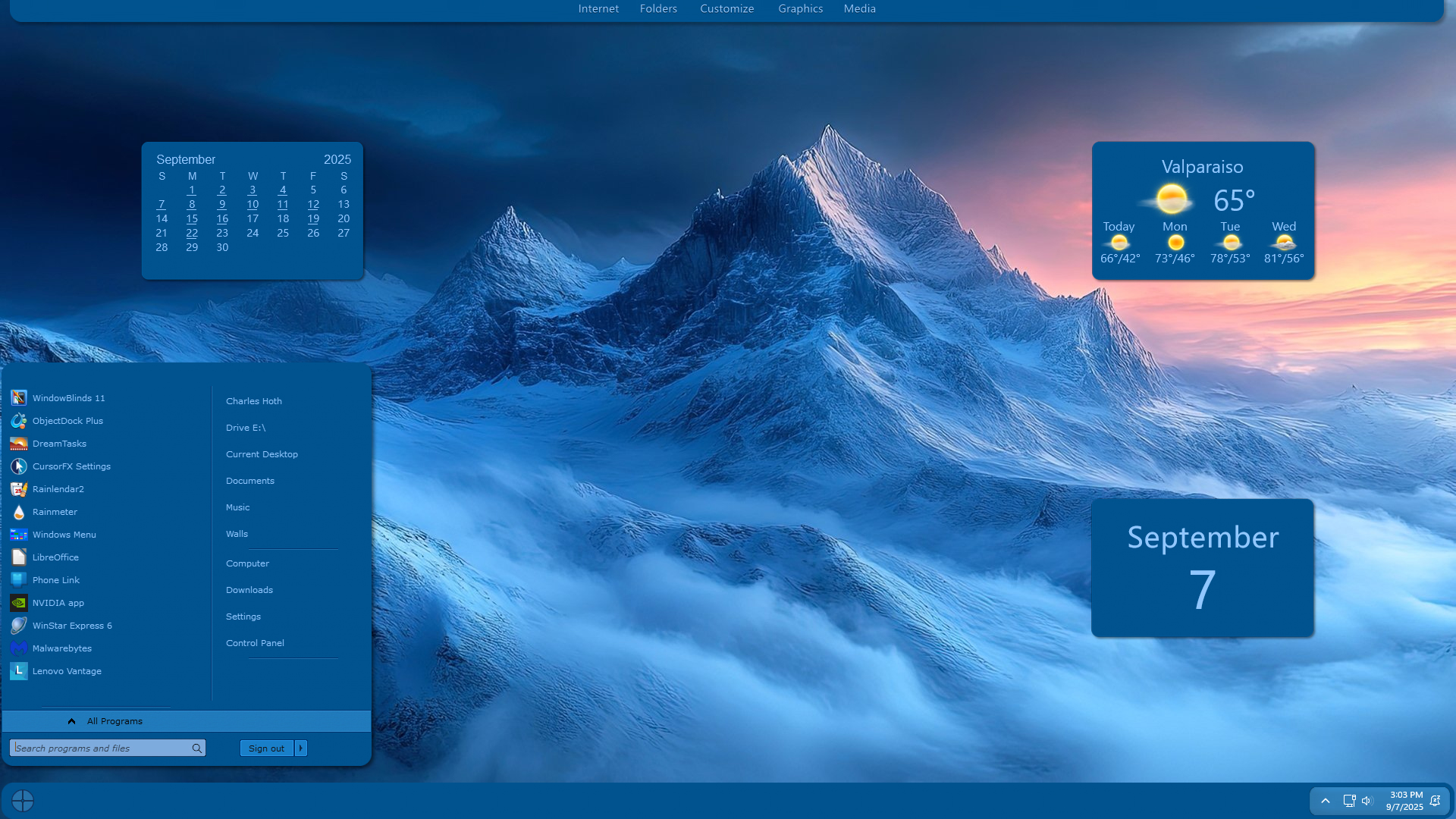Launch ObjectDock Plus icon
The width and height of the screenshot is (1456, 819).
(x=19, y=421)
